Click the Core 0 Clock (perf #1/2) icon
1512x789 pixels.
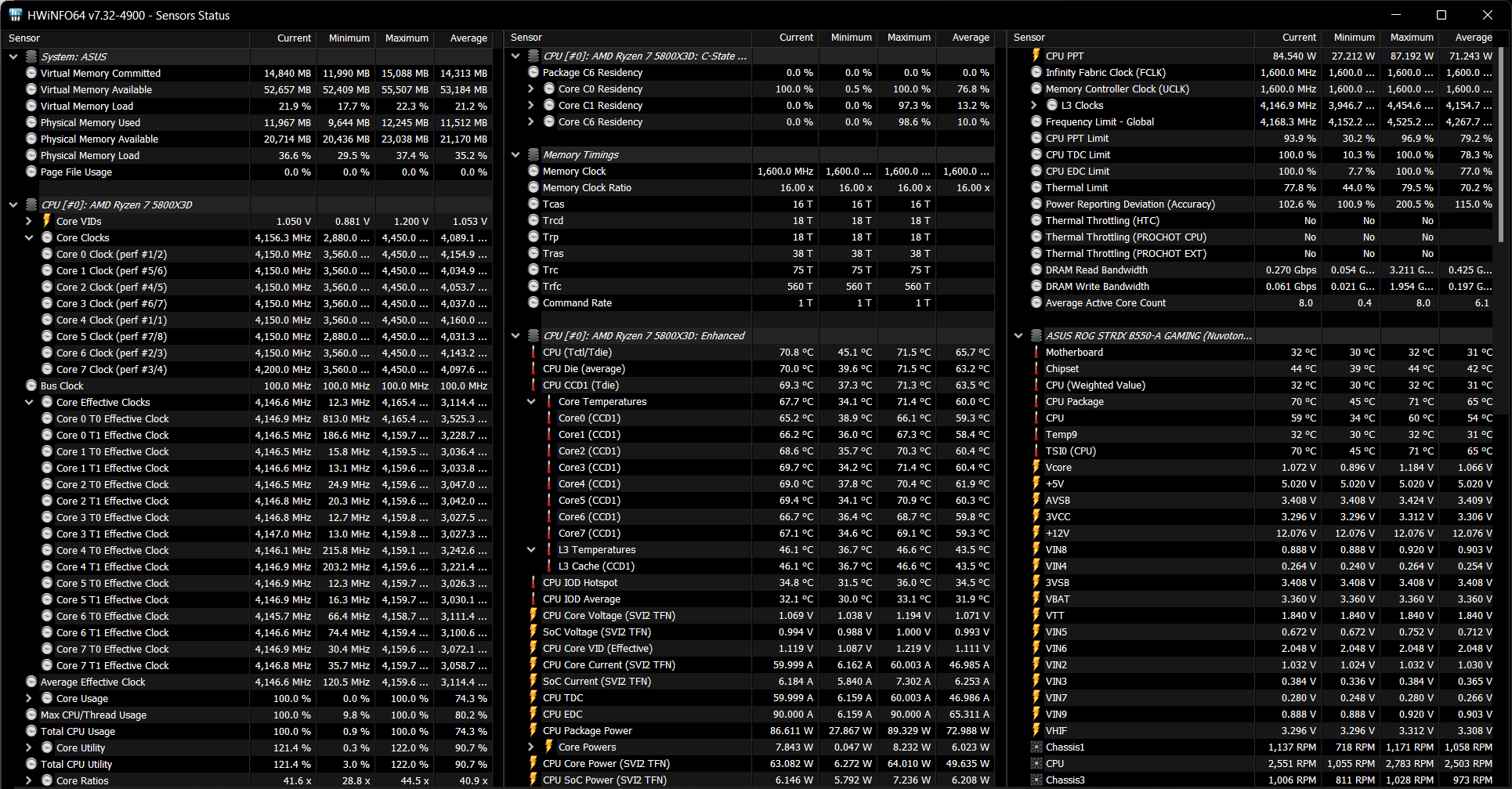47,254
